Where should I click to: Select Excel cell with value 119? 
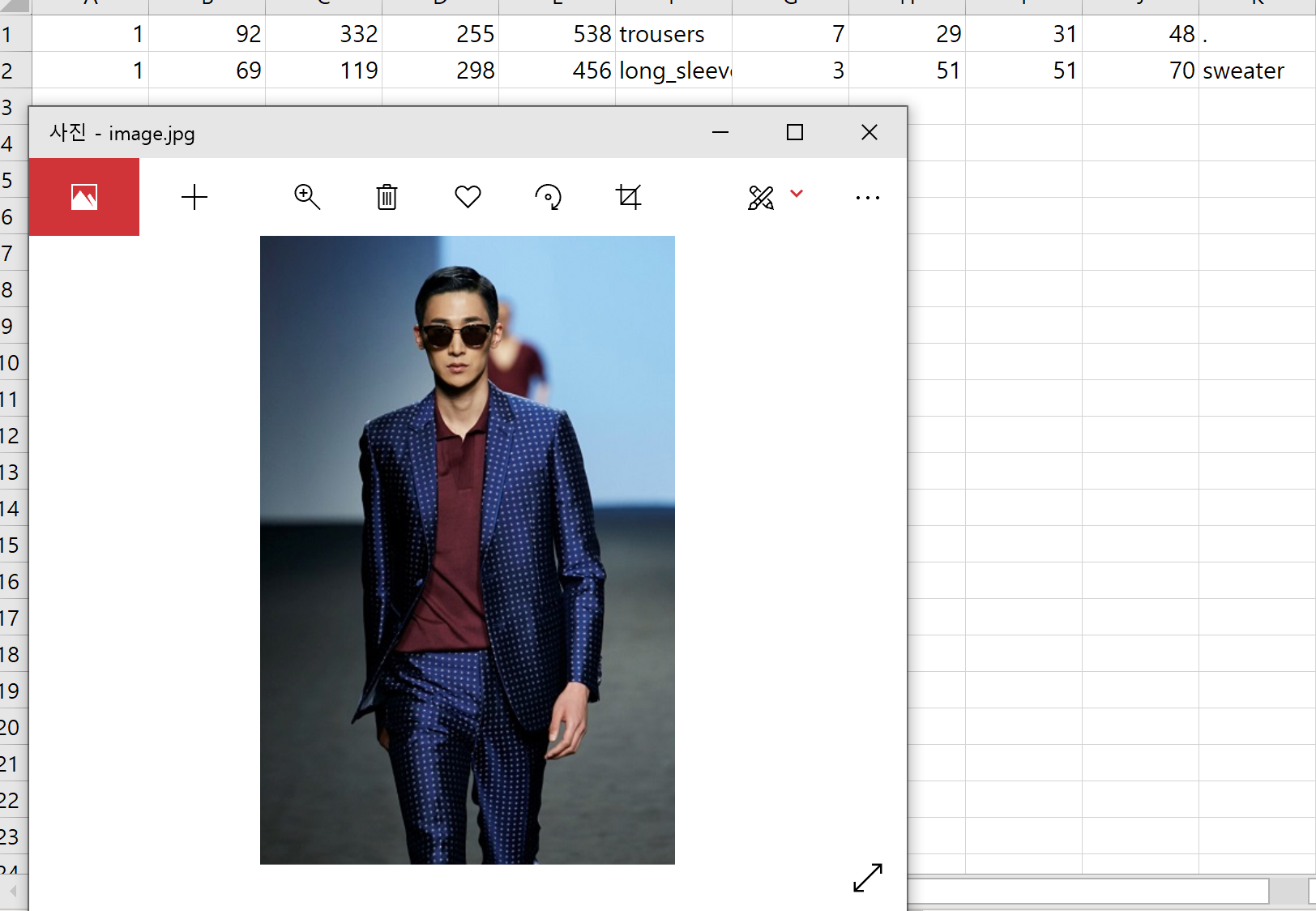tap(323, 71)
